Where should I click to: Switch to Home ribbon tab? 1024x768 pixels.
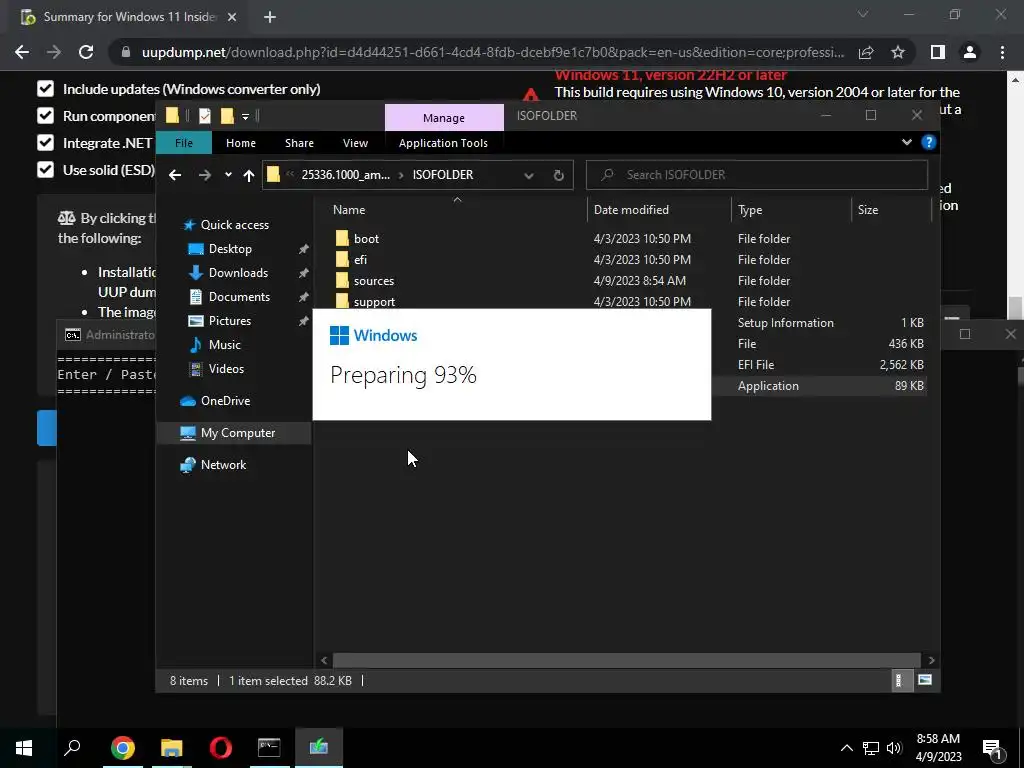tap(241, 142)
